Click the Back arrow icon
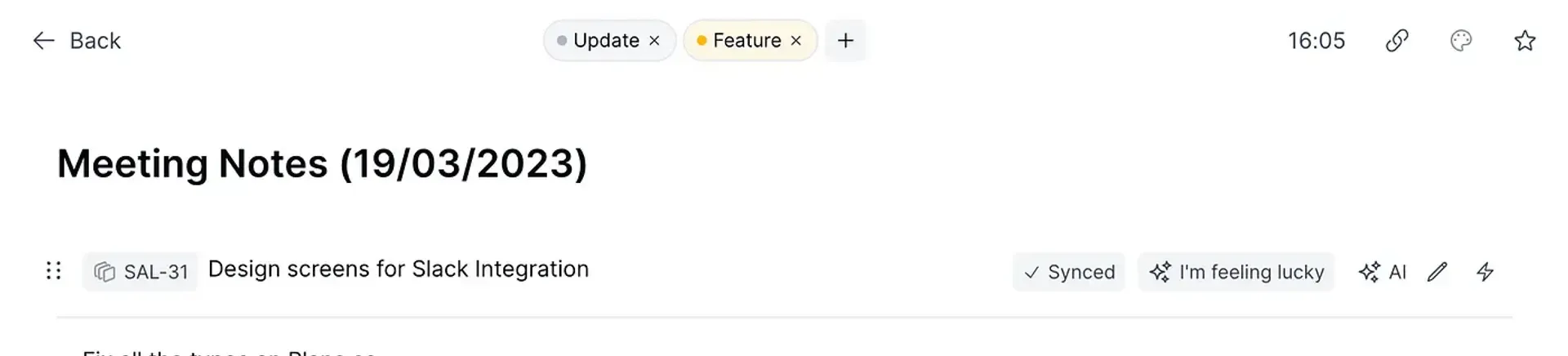 point(43,41)
